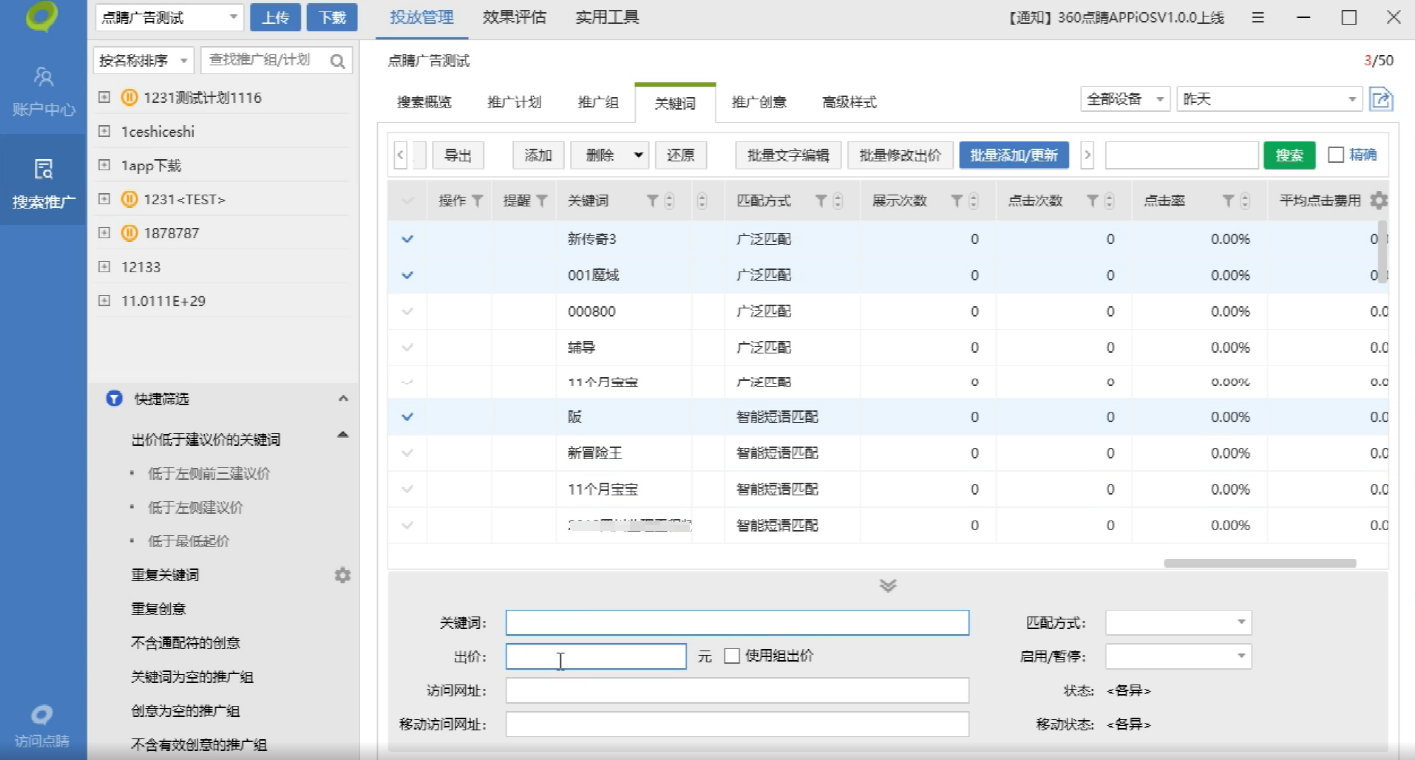Open the 搜索概览 tab
The image size is (1415, 760).
[424, 102]
